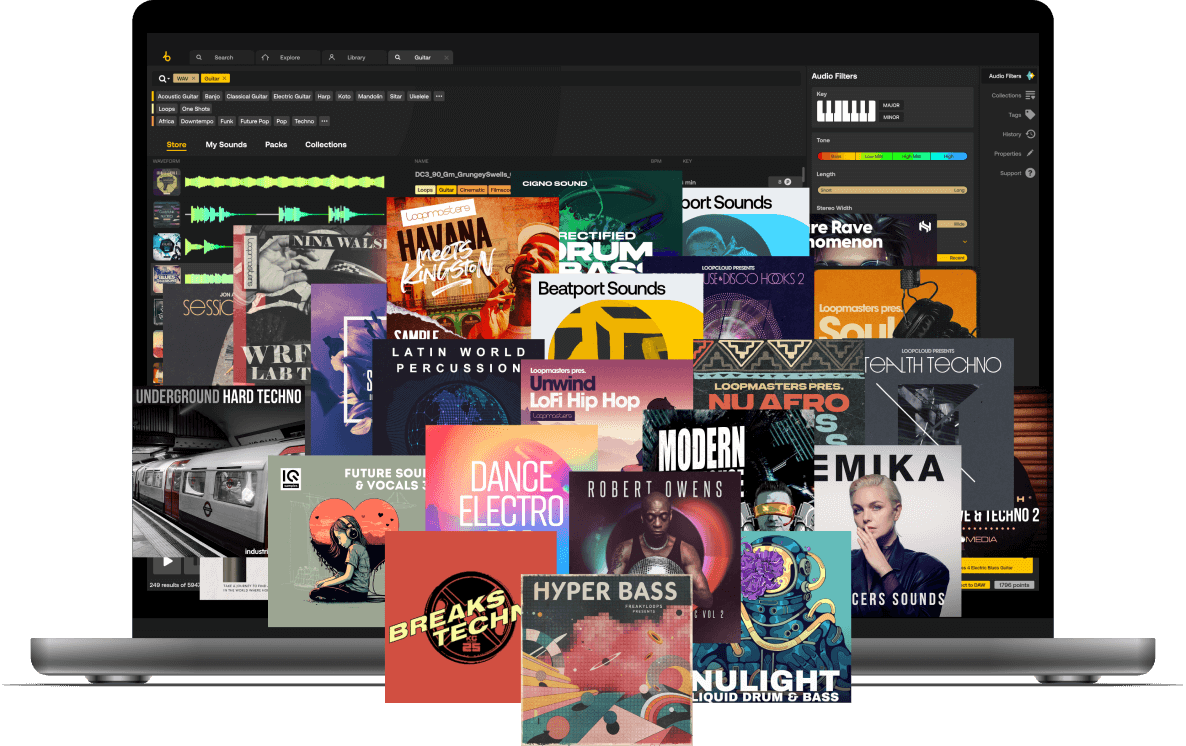Click the first result's pack artwork thumbnail
The height and width of the screenshot is (746, 1186).
[x=166, y=182]
